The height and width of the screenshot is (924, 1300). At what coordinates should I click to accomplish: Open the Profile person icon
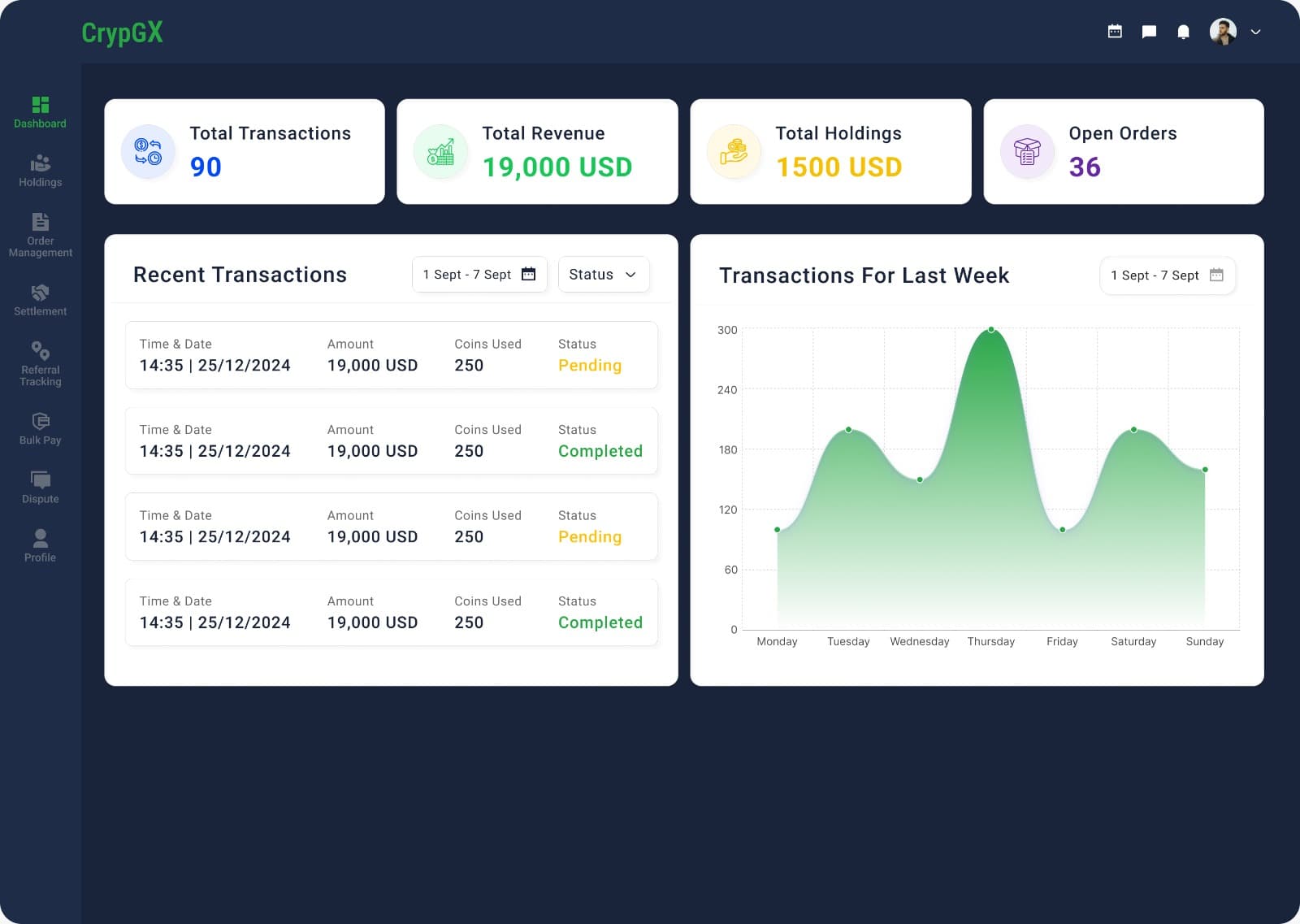40,538
